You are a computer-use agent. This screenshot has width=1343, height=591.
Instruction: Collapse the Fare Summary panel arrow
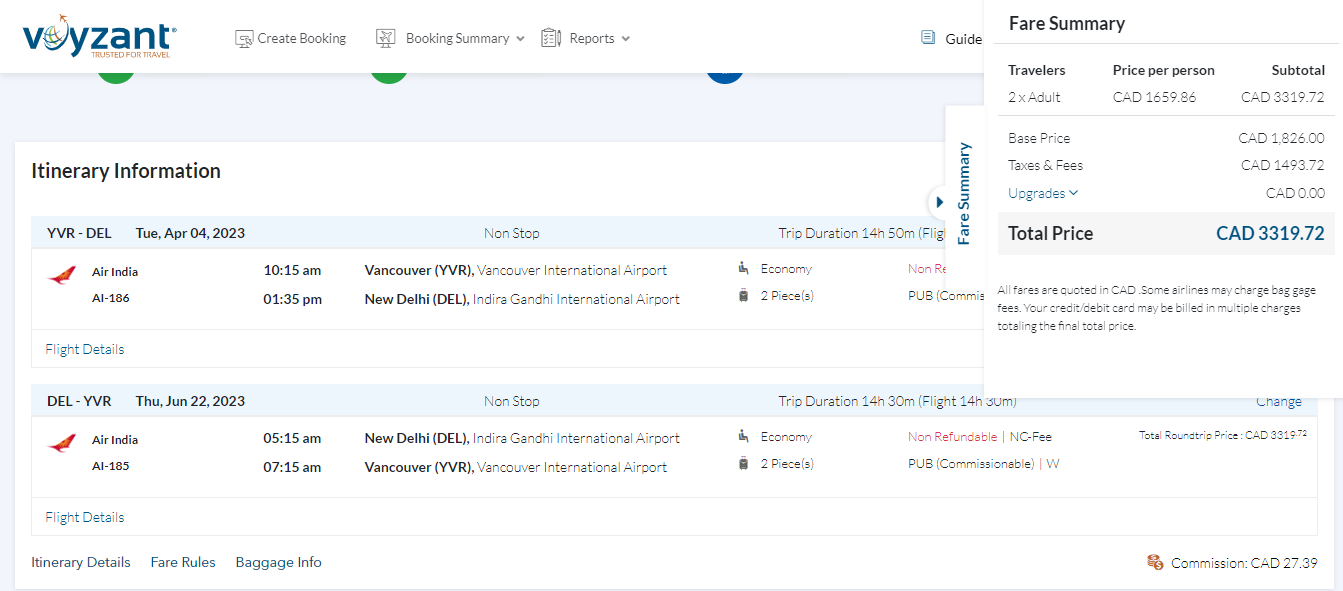point(939,202)
